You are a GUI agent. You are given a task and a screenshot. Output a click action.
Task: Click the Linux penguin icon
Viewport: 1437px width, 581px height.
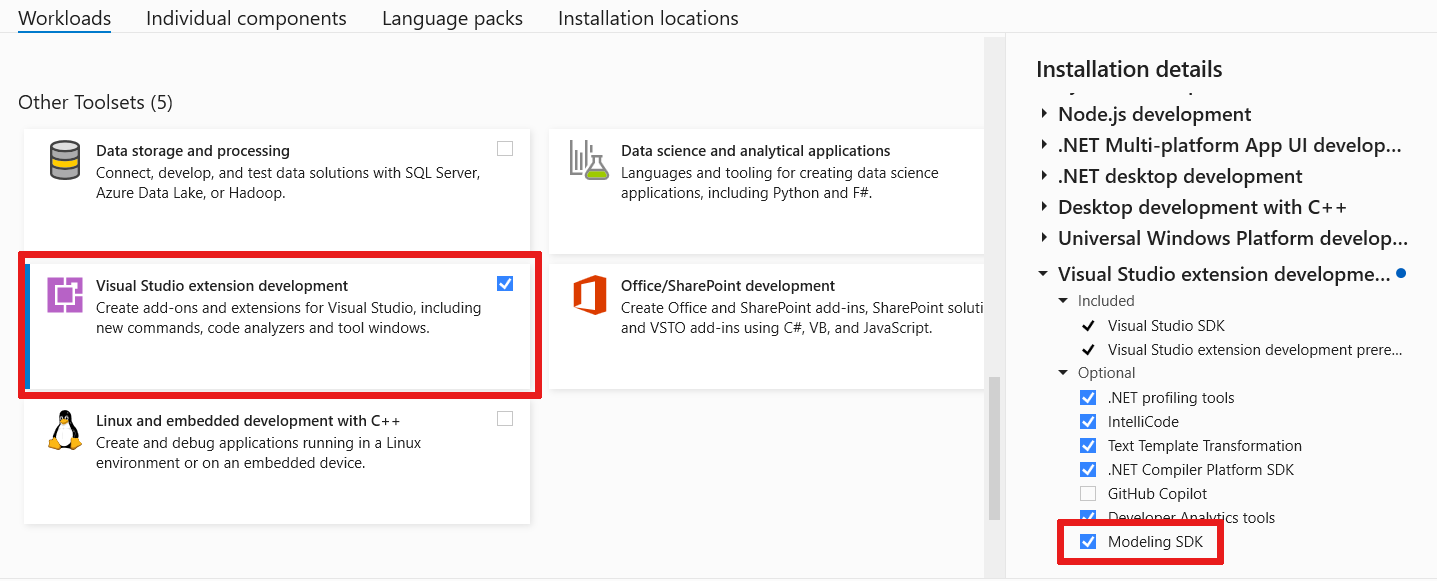click(x=64, y=431)
